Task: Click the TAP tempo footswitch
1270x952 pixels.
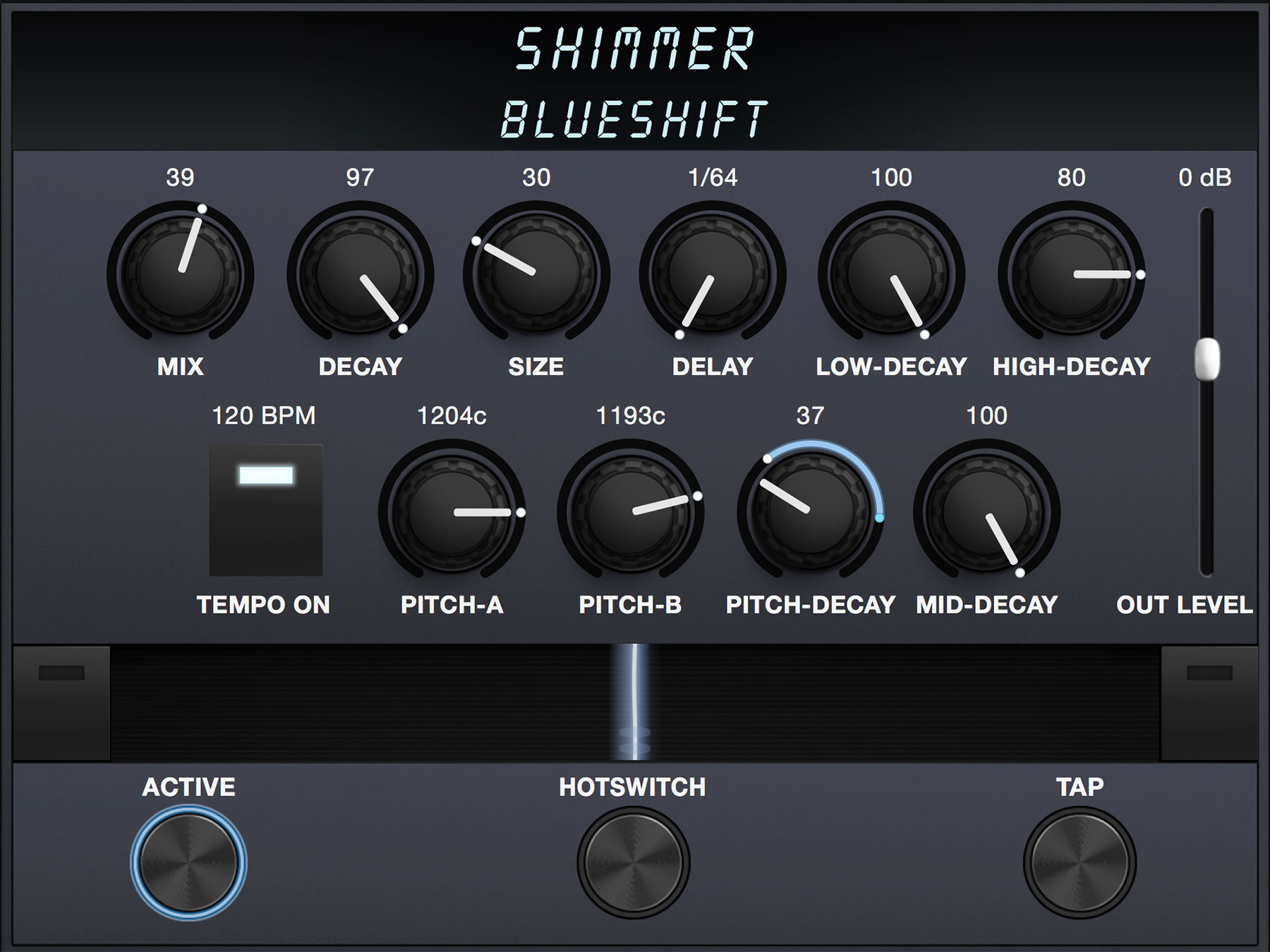Action: [1079, 862]
